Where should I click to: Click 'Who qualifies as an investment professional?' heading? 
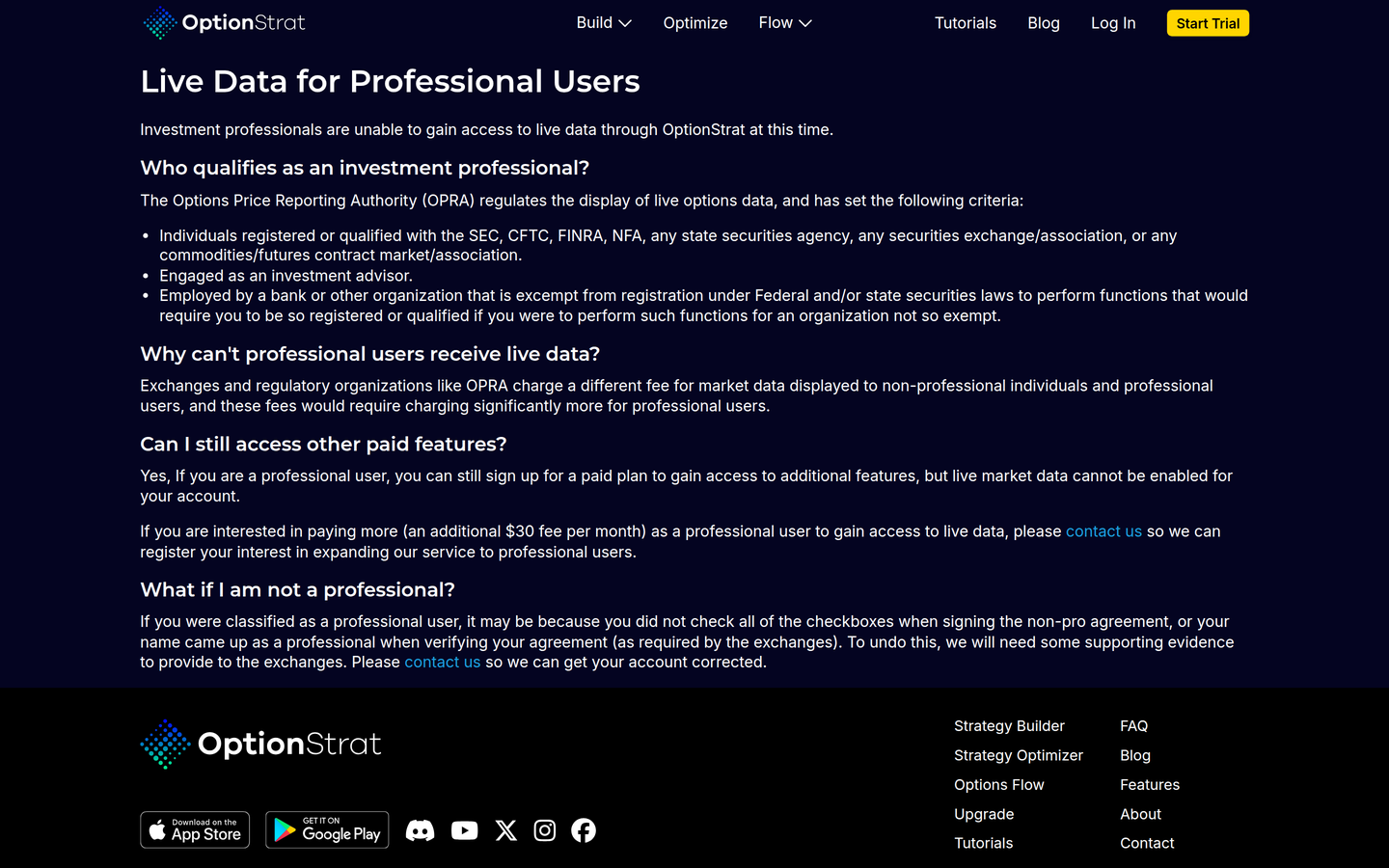coord(365,168)
